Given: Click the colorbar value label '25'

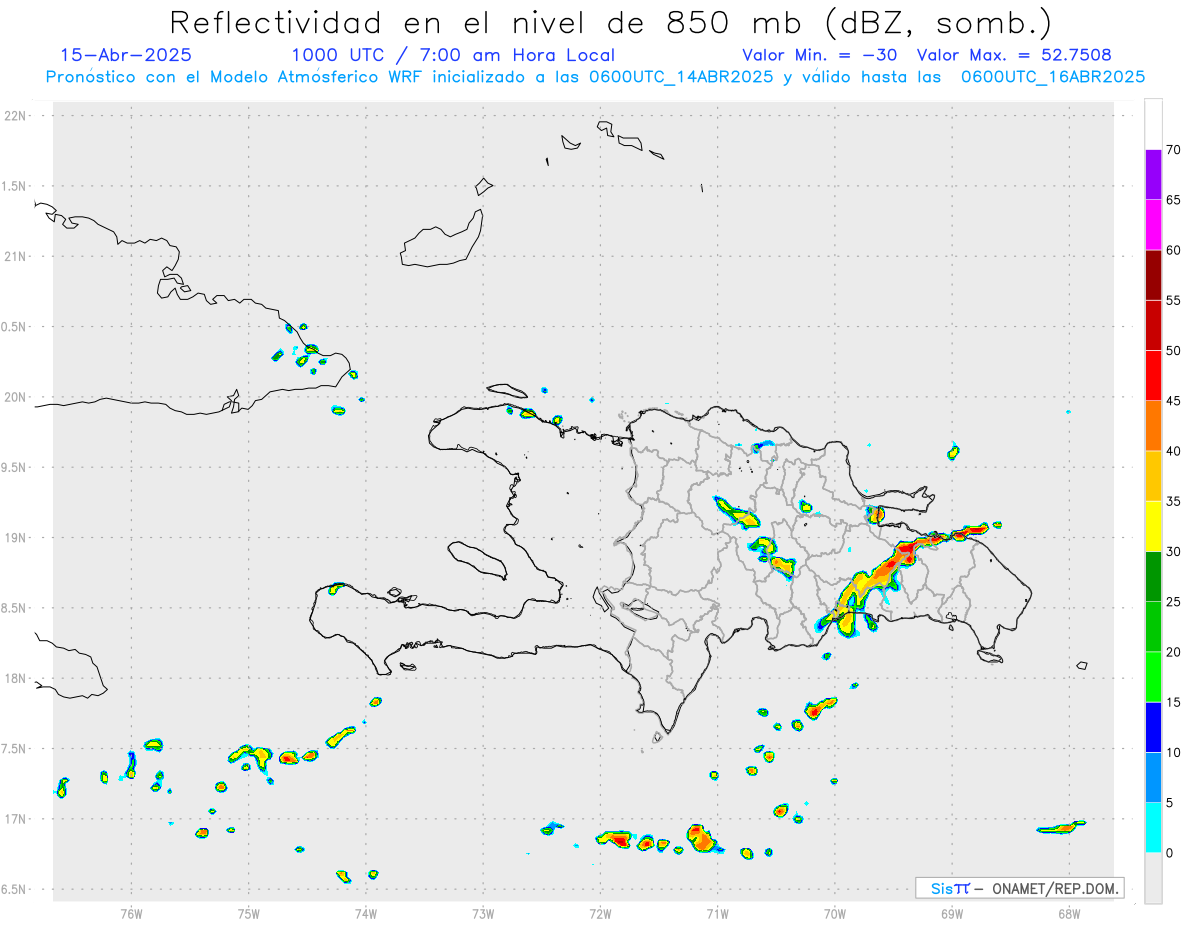Looking at the screenshot, I should tap(1174, 602).
